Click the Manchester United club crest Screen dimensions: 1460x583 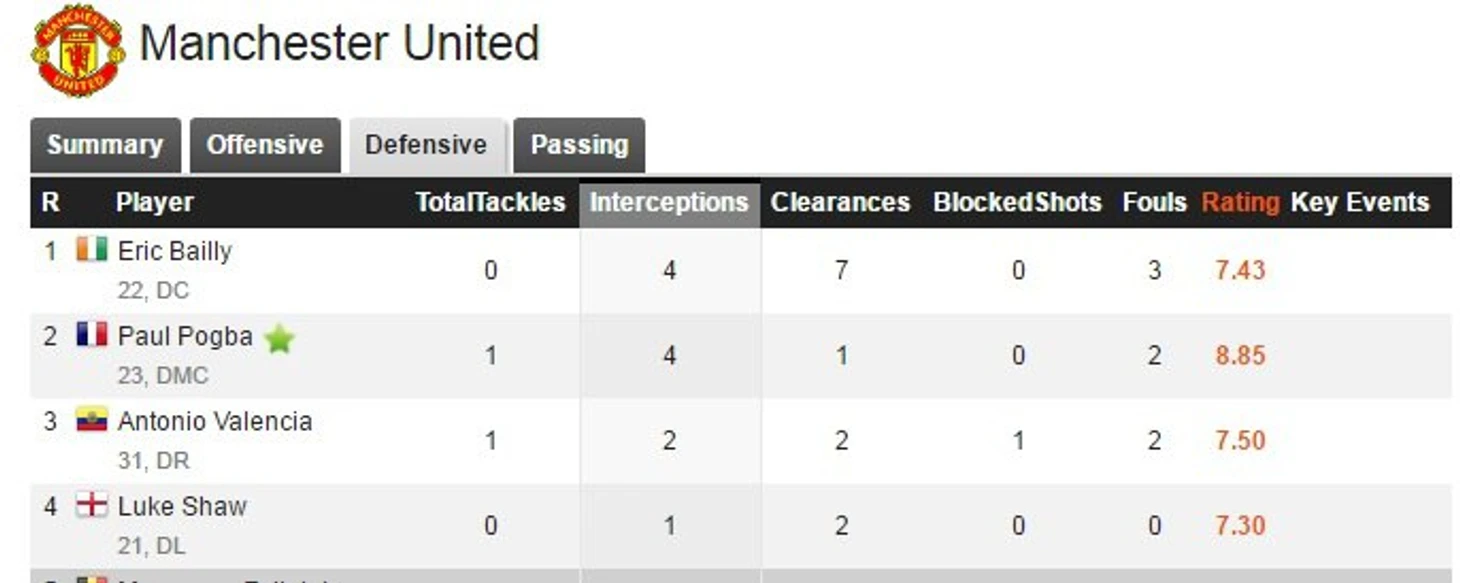tap(78, 50)
